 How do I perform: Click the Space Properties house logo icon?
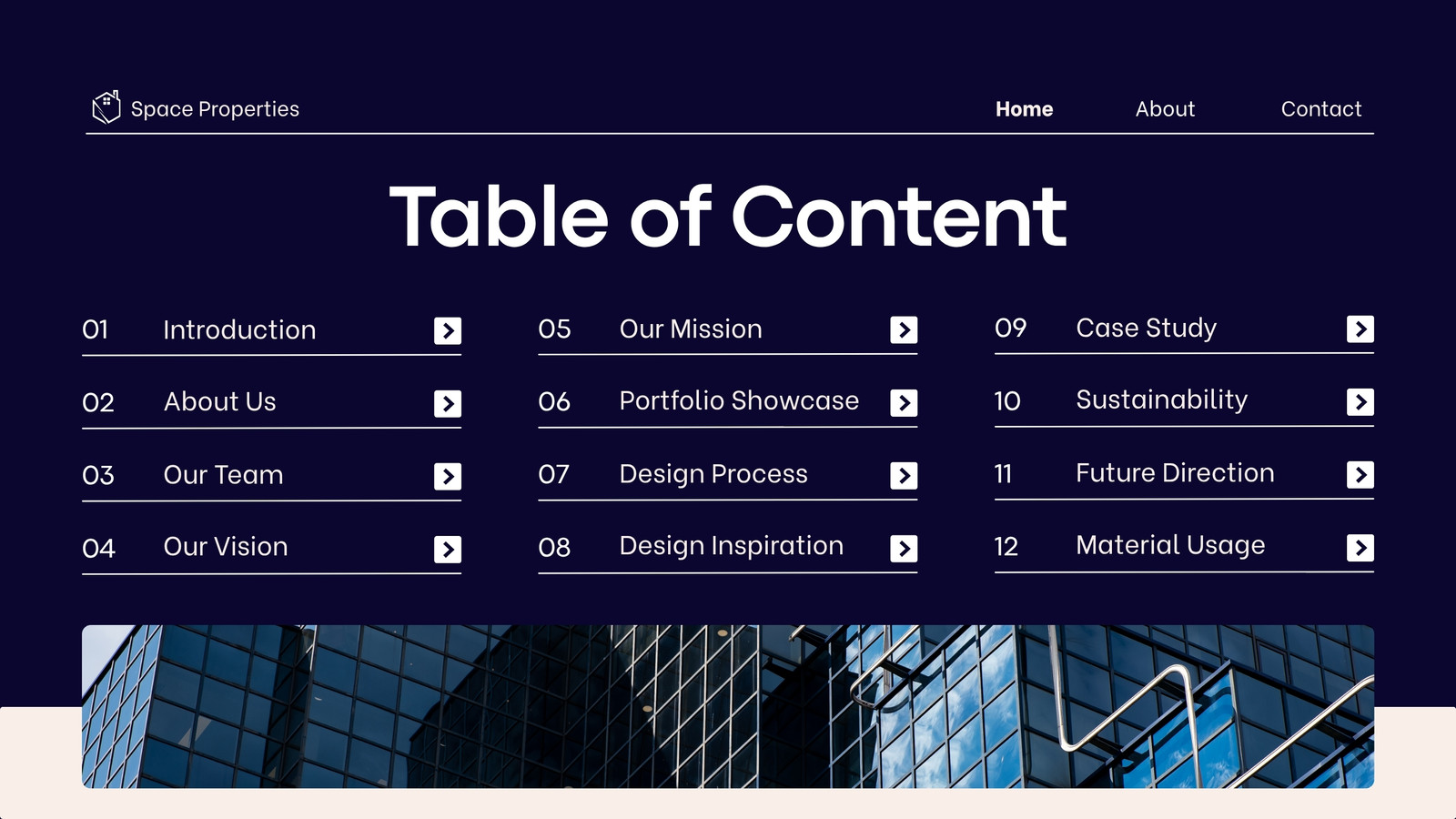click(x=106, y=107)
